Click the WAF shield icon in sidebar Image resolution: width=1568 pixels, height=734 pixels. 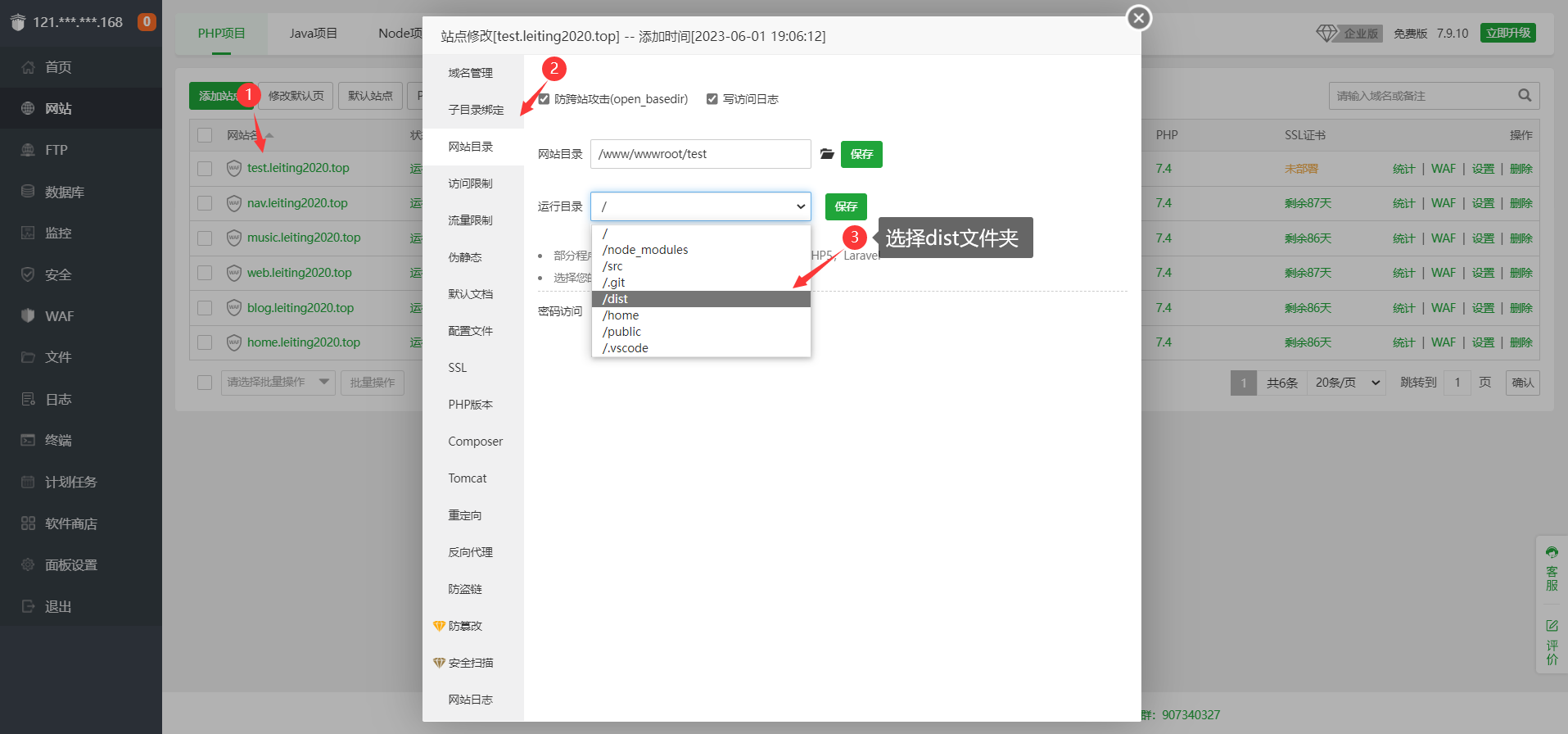coord(28,316)
